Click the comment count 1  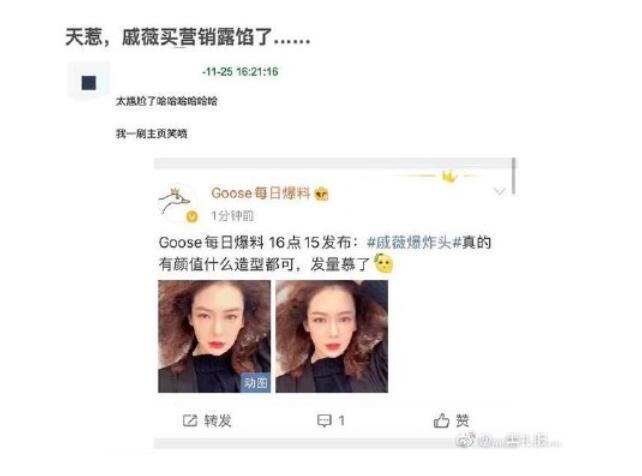click(341, 421)
